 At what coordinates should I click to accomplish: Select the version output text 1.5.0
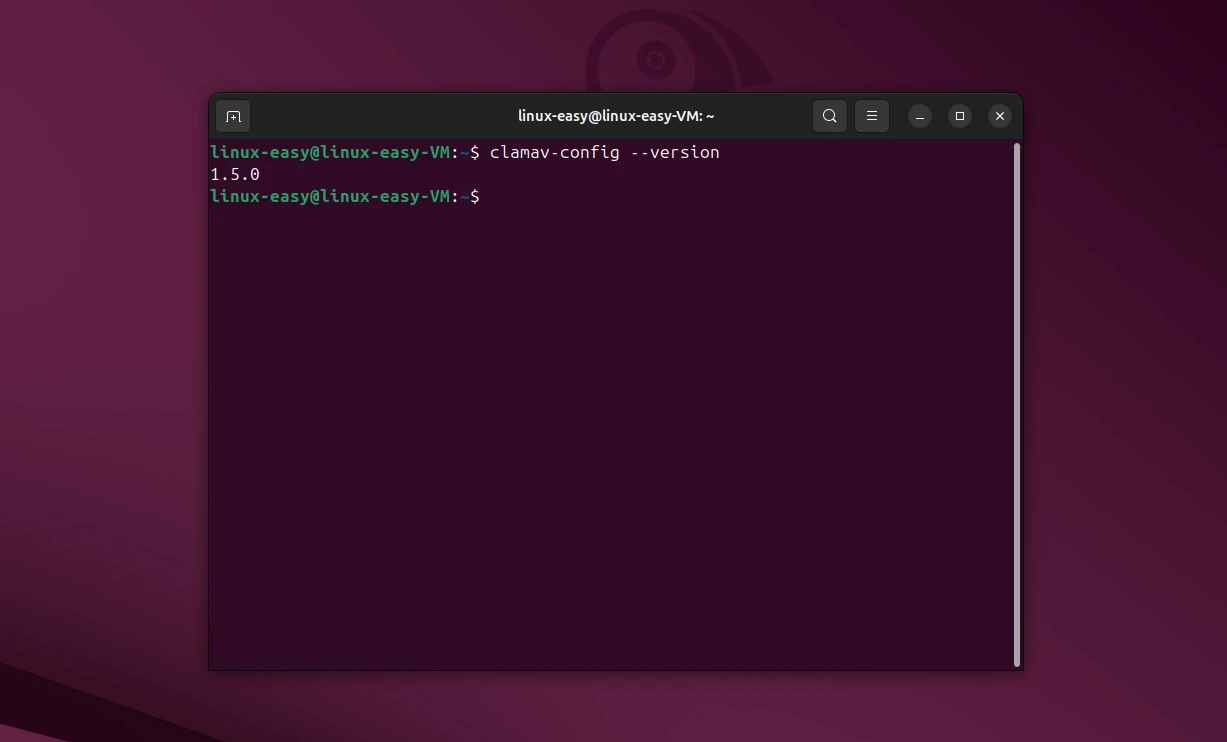(x=233, y=174)
